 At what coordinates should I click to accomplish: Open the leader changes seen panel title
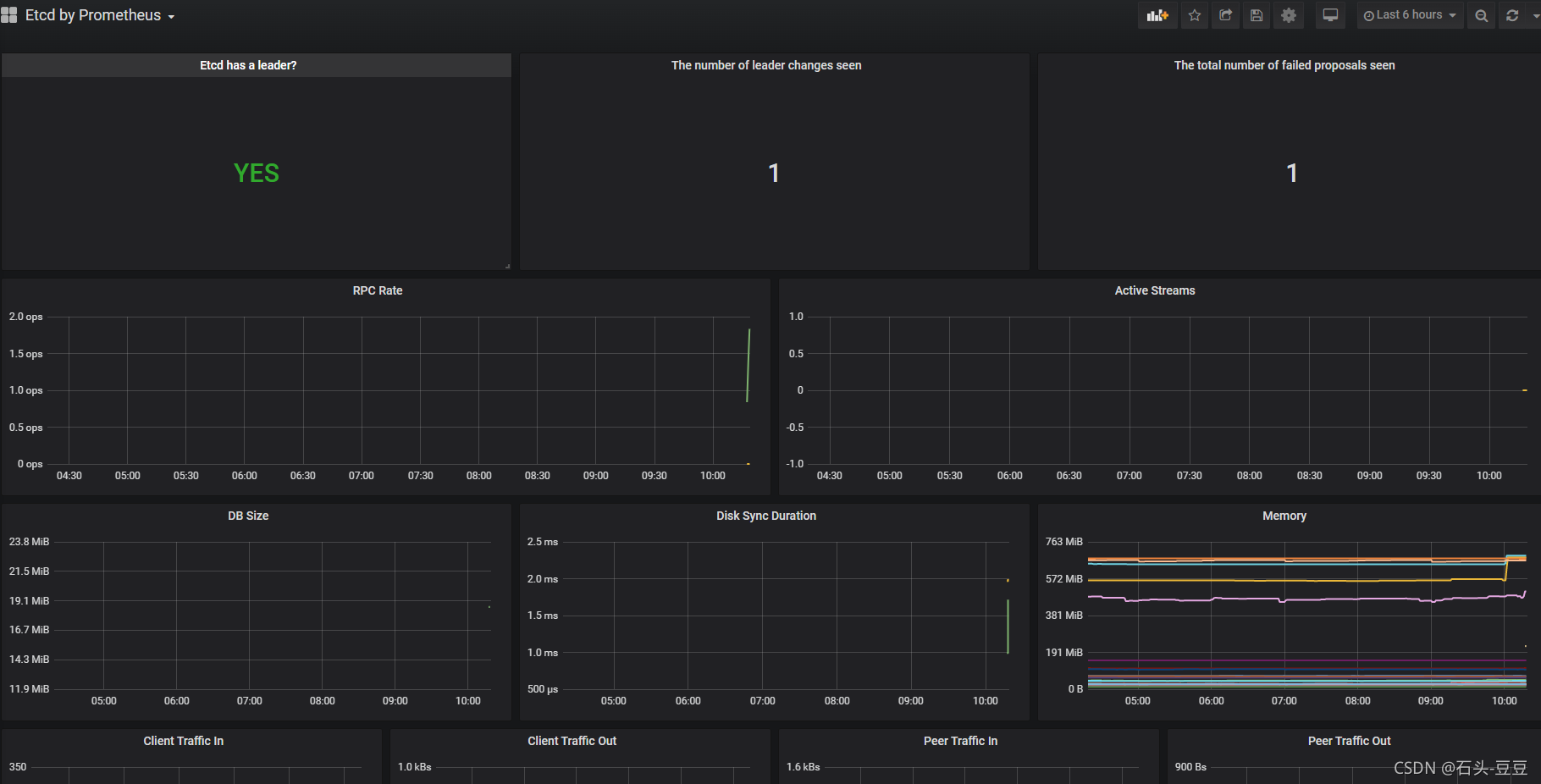click(766, 65)
